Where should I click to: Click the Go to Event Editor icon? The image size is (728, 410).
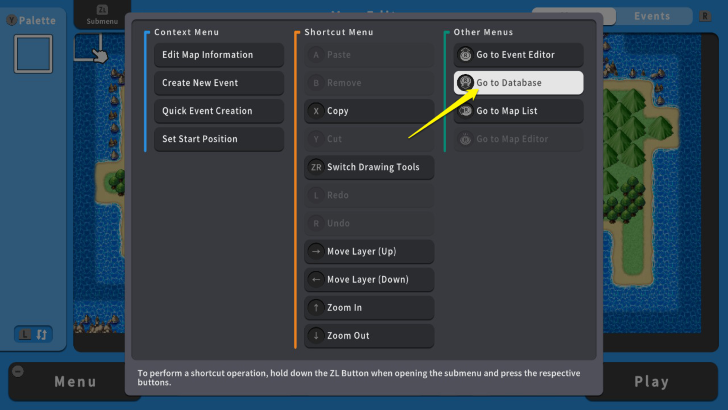click(465, 55)
